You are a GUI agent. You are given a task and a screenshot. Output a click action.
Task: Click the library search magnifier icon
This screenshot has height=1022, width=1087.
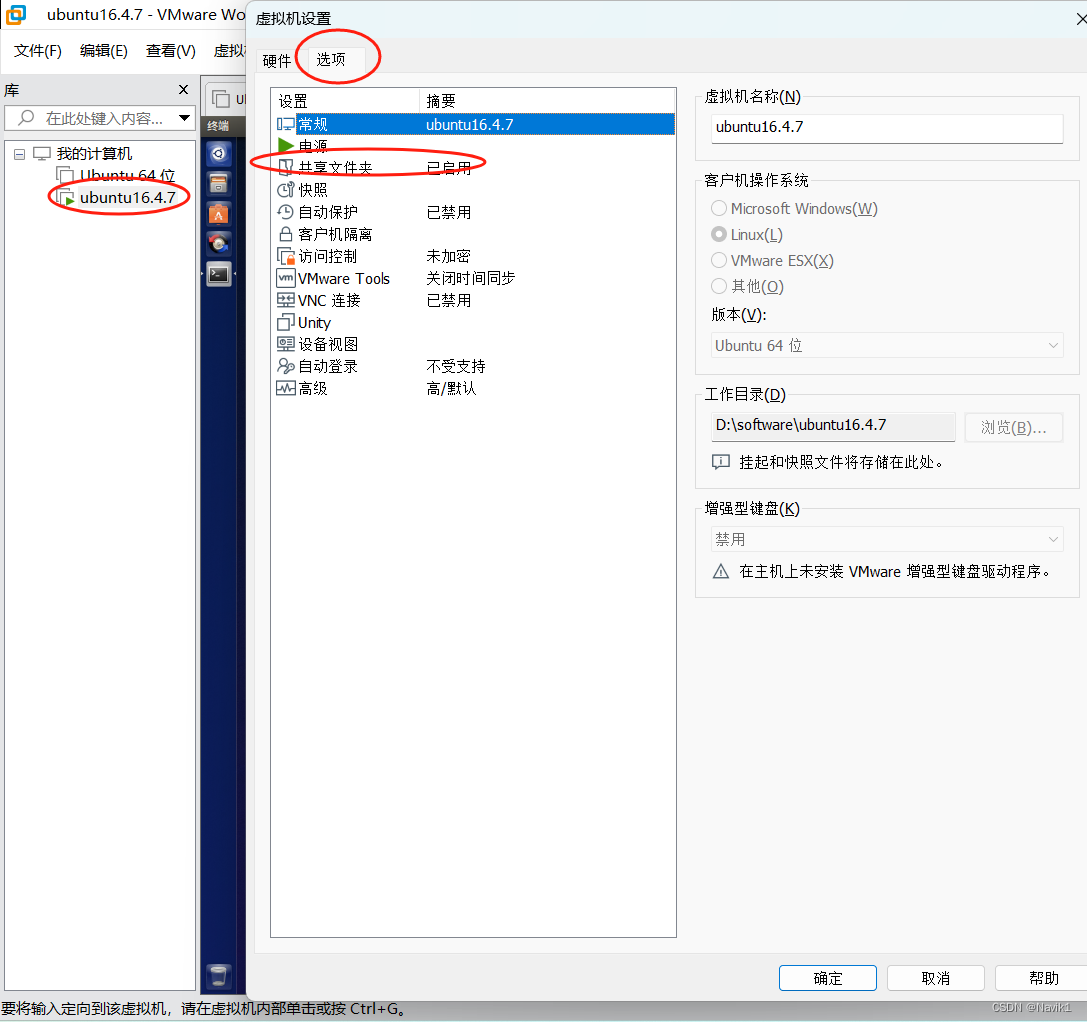tap(26, 118)
